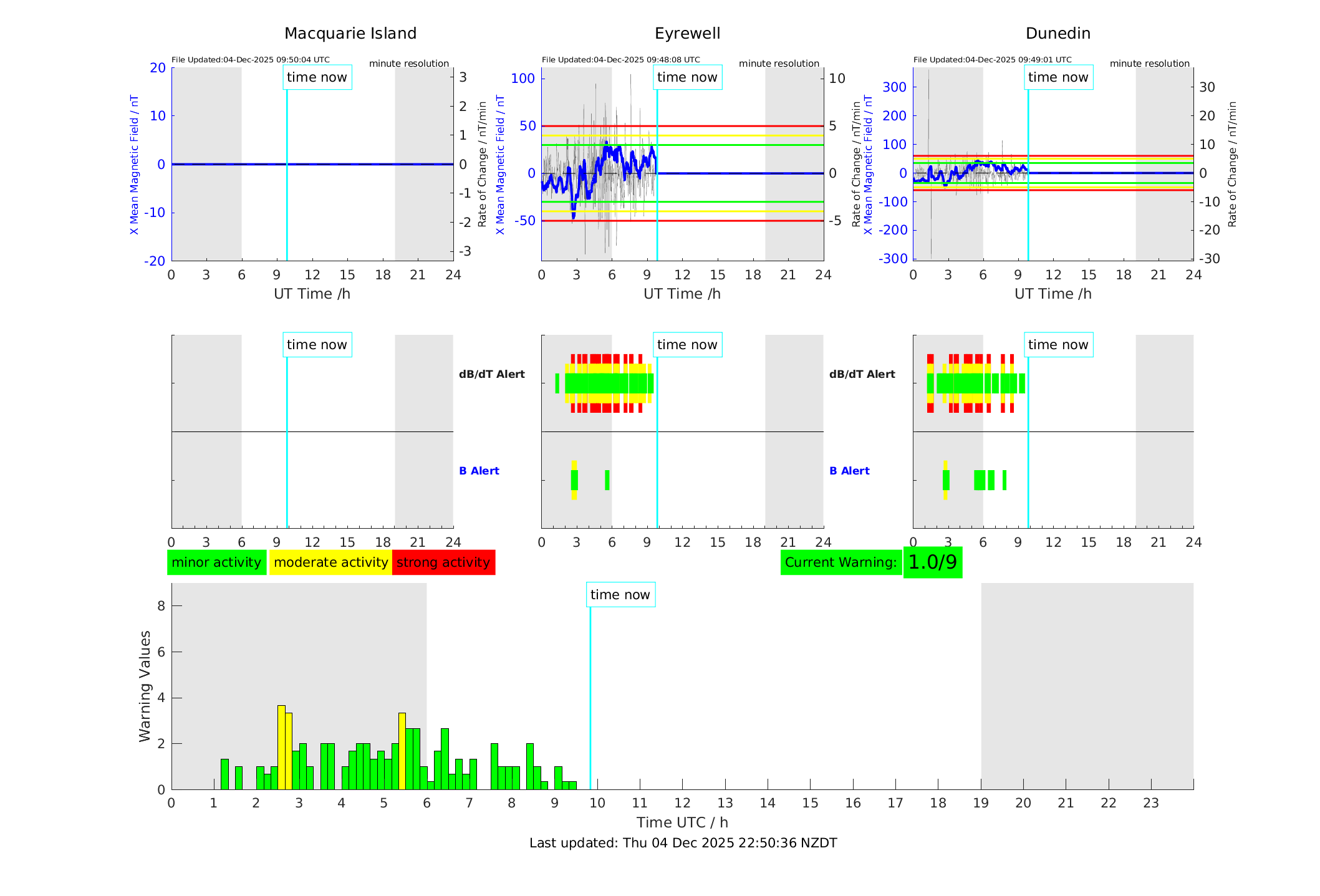Click the yellow moderate activity legend box

(x=330, y=562)
